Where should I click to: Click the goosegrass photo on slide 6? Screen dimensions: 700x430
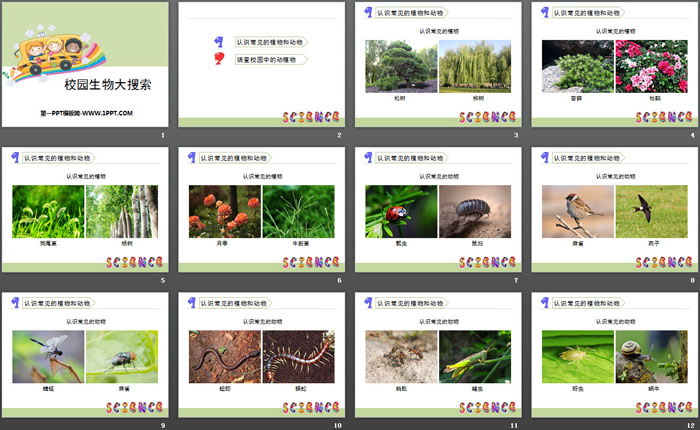pyautogui.click(x=299, y=212)
